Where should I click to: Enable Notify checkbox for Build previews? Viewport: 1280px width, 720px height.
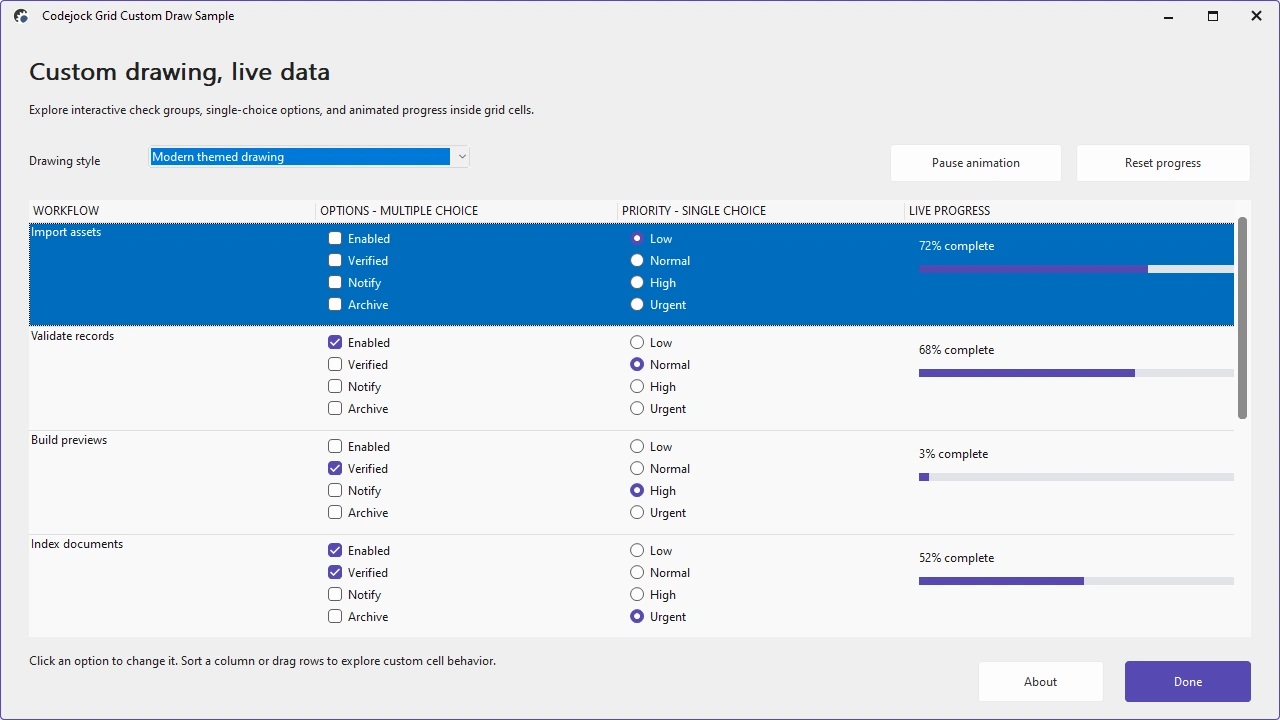(x=335, y=491)
